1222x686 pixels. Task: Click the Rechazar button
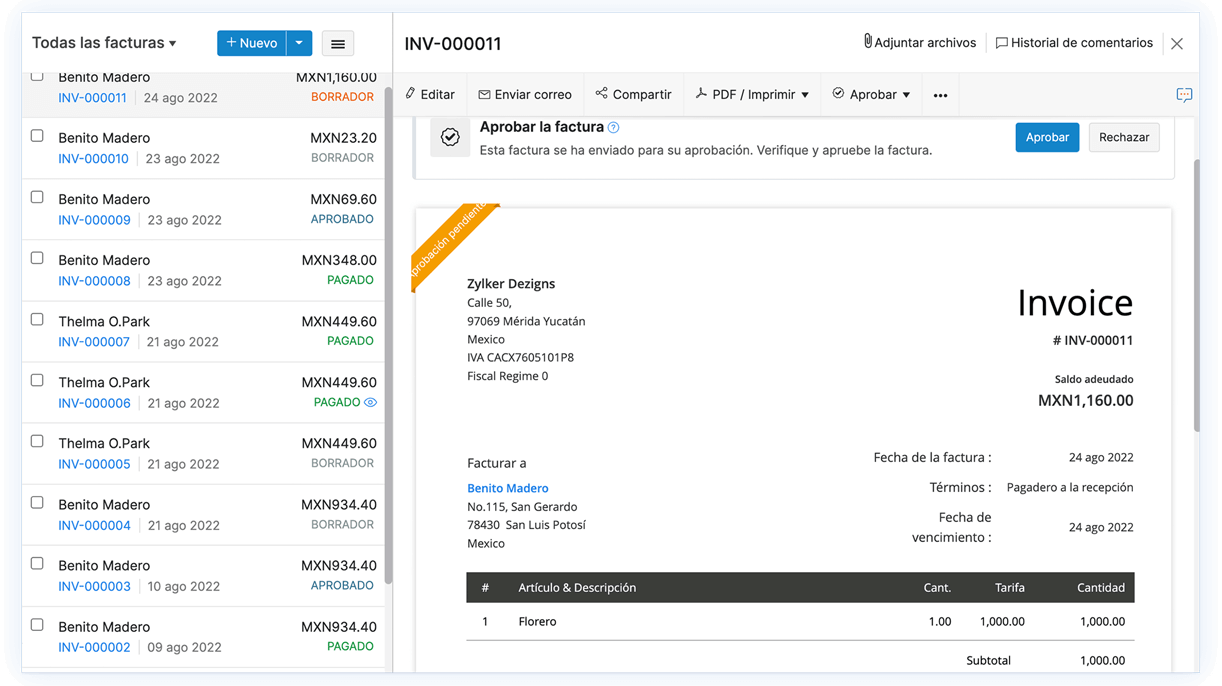pos(1124,137)
